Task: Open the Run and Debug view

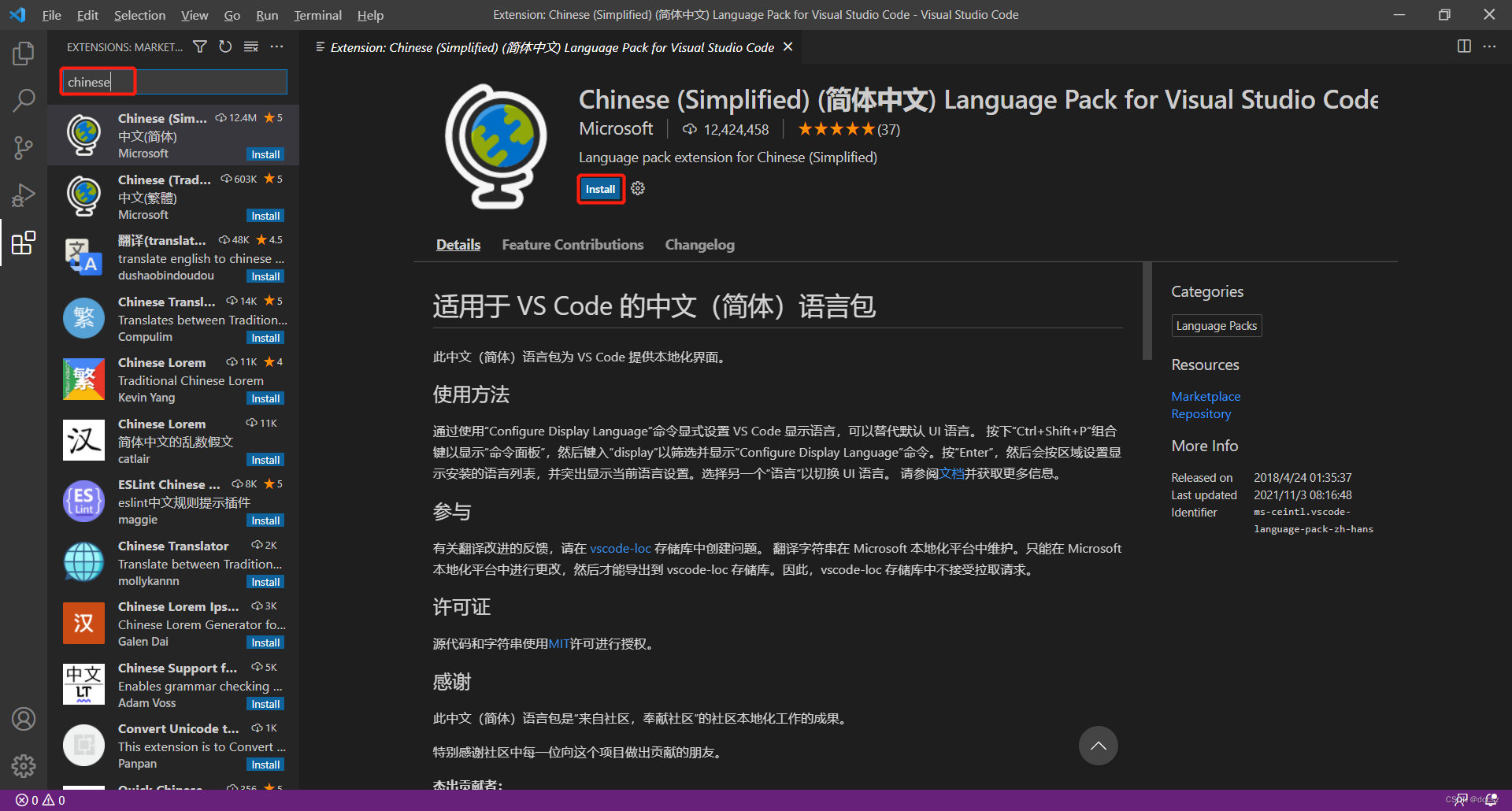Action: point(24,194)
